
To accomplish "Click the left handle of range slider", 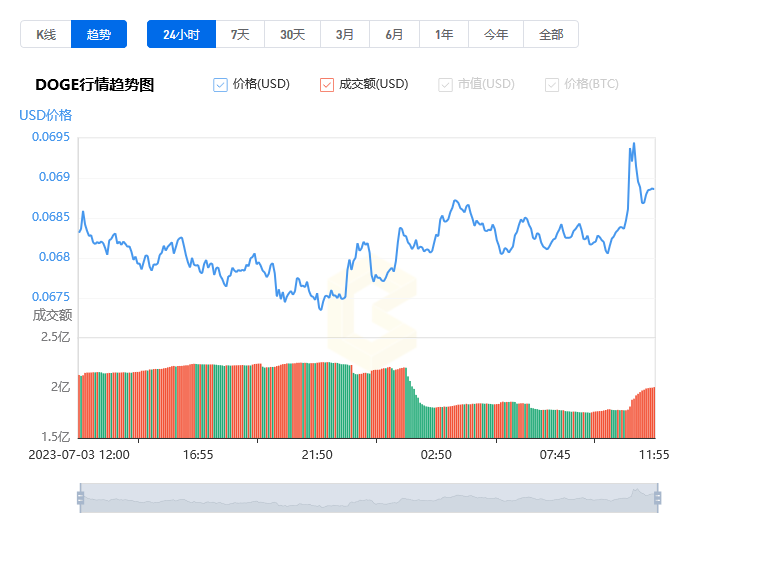I will coord(80,498).
